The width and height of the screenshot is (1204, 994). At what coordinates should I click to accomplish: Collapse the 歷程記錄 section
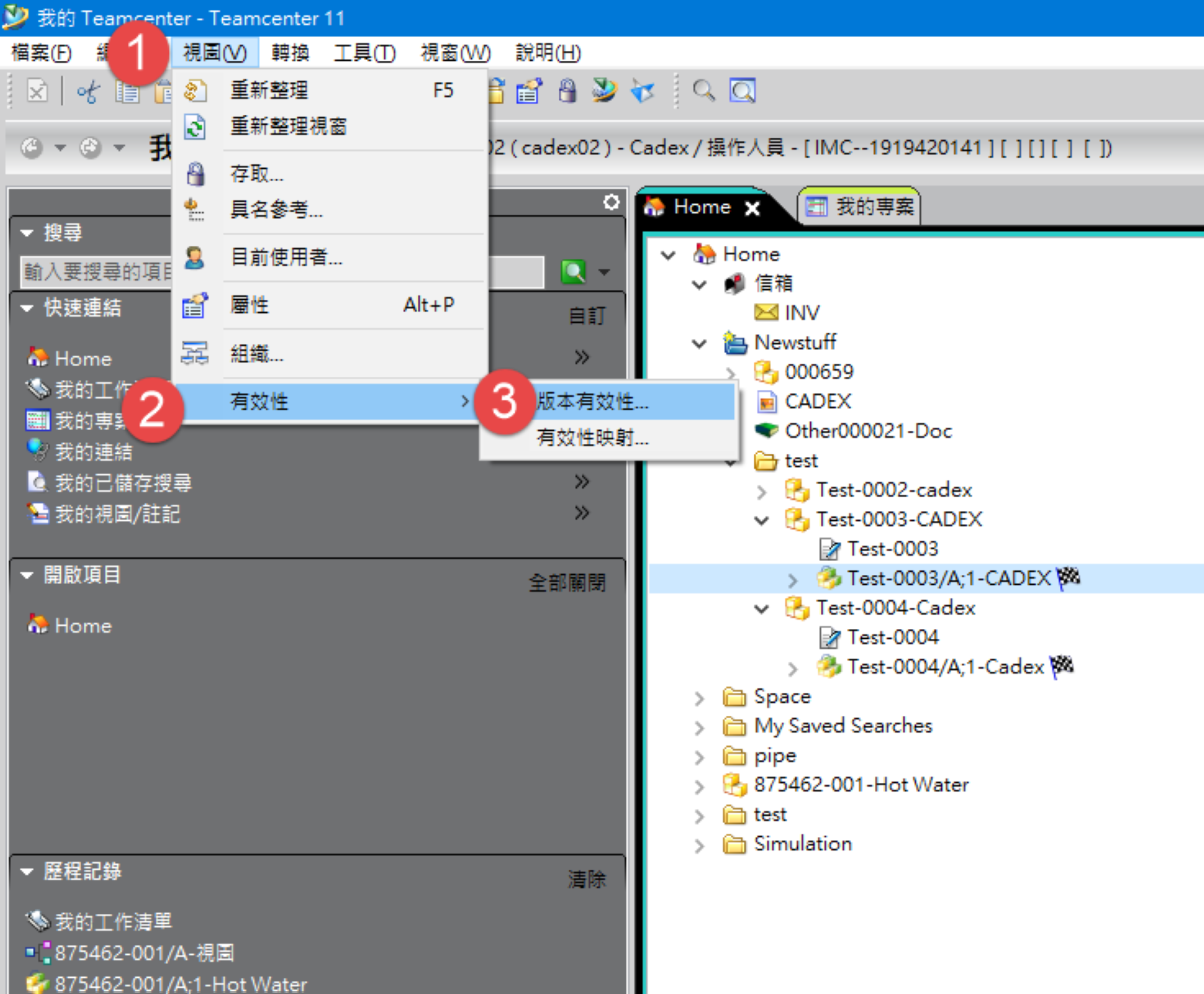(x=27, y=871)
